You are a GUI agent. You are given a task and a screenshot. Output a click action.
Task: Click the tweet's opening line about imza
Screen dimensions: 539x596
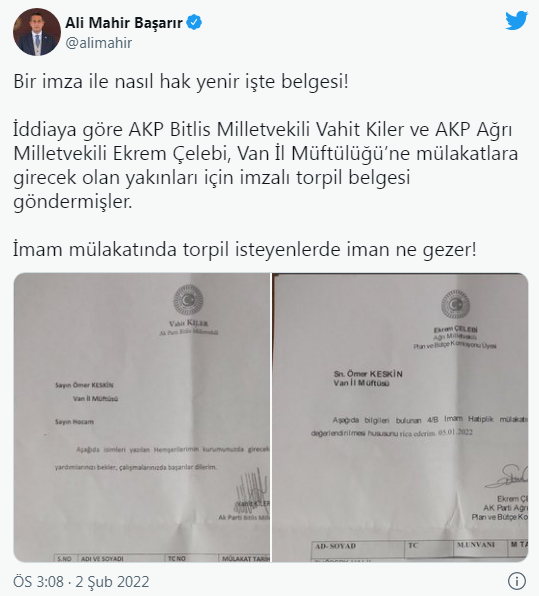[x=181, y=82]
